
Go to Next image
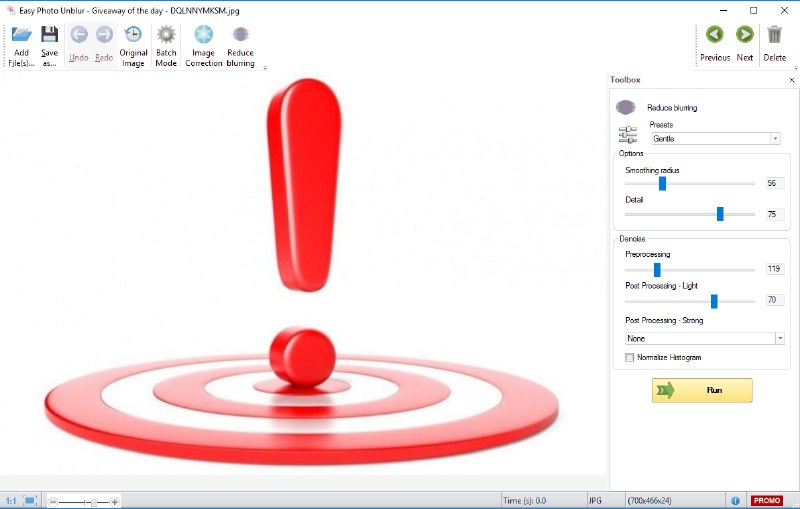pyautogui.click(x=745, y=44)
